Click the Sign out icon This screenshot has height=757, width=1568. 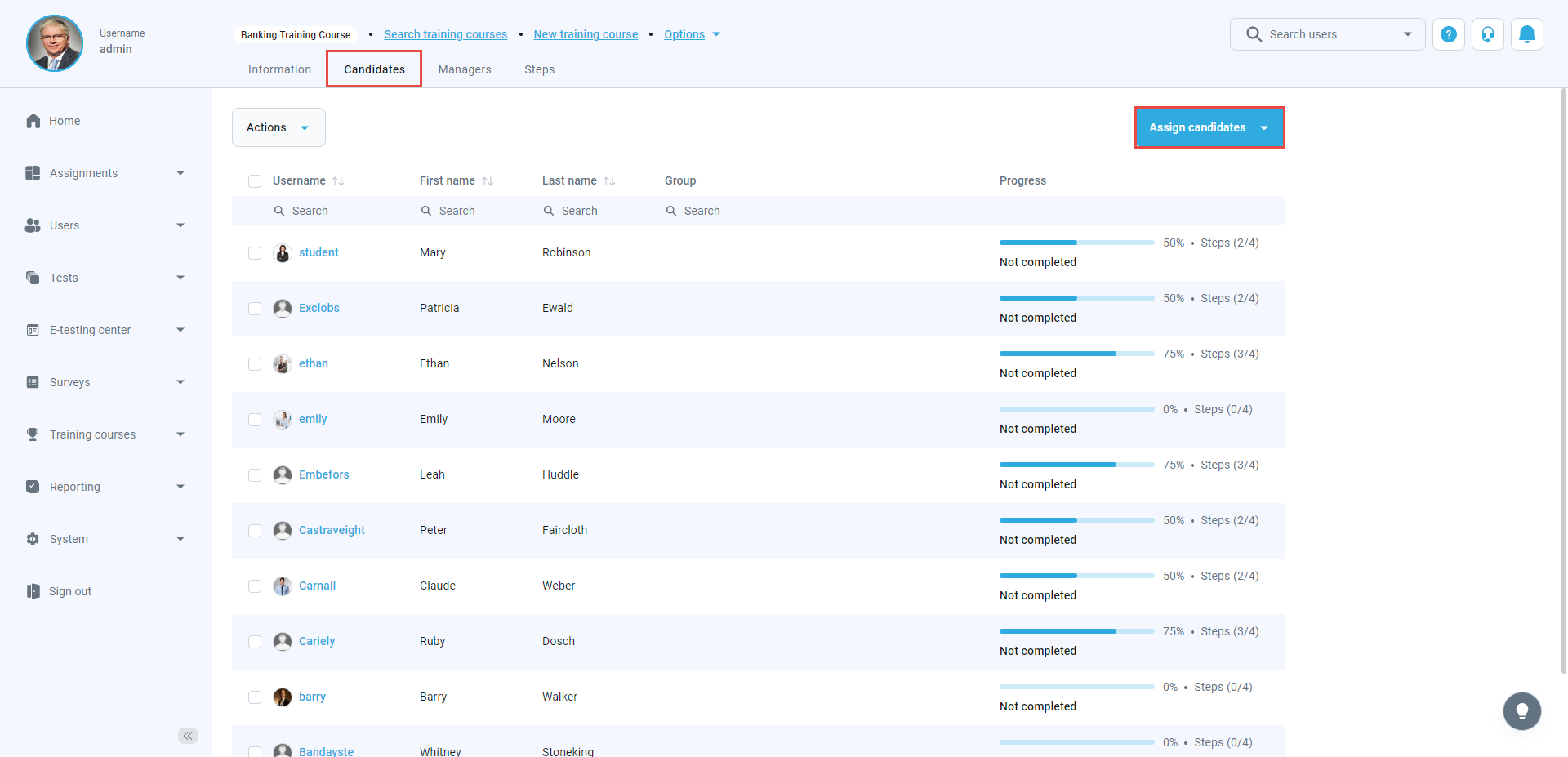[x=33, y=591]
